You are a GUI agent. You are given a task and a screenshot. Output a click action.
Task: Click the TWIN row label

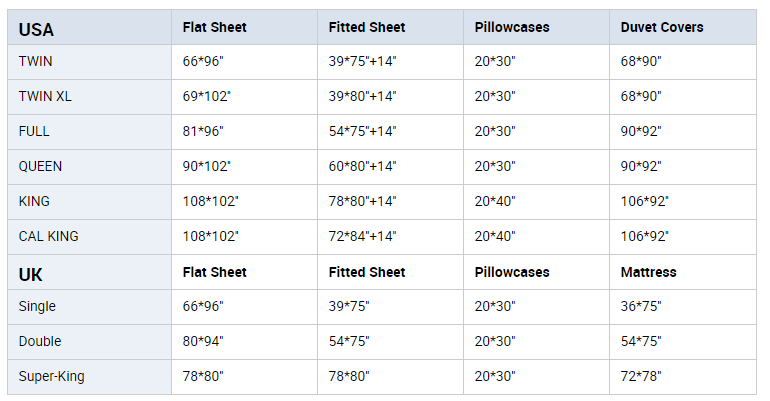(35, 61)
